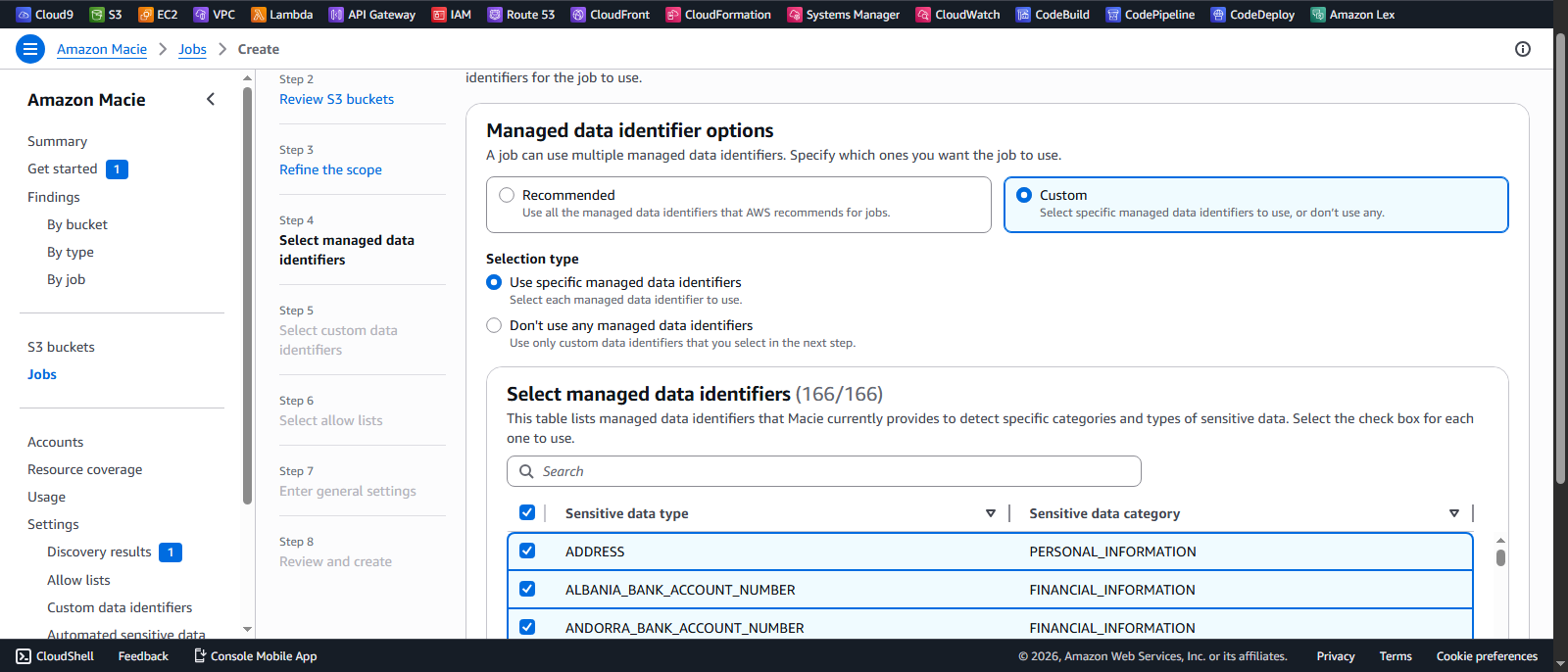1568x672 pixels.
Task: Uncheck the ADDRESS identifier checkbox
Action: pos(527,551)
